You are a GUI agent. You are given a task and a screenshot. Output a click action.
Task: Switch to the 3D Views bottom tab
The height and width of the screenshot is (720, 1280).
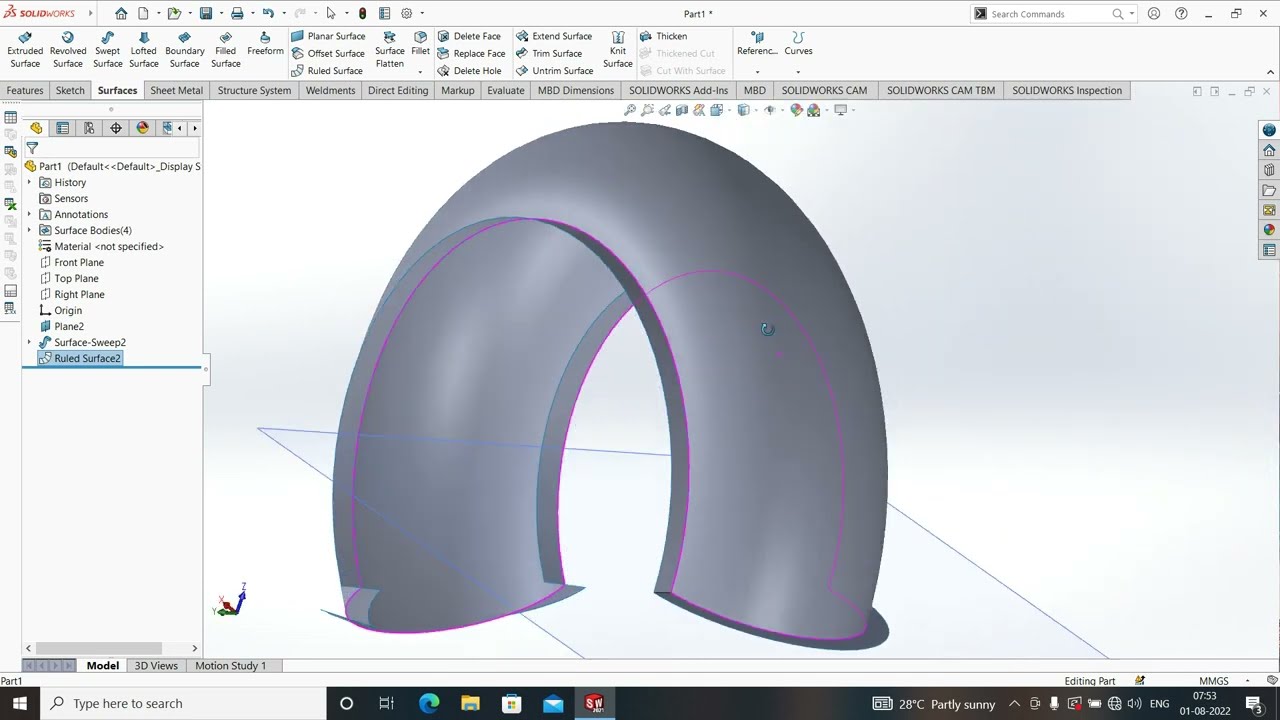pyautogui.click(x=156, y=665)
